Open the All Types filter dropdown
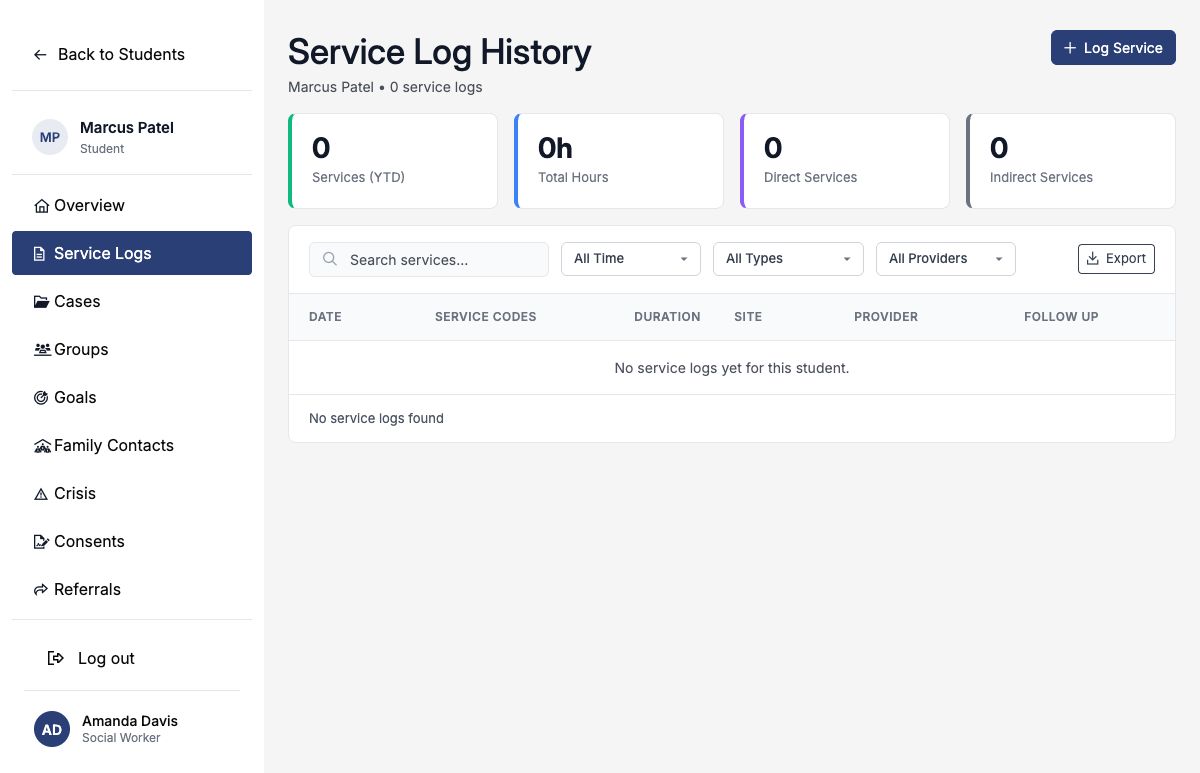This screenshot has width=1200, height=773. pos(788,259)
